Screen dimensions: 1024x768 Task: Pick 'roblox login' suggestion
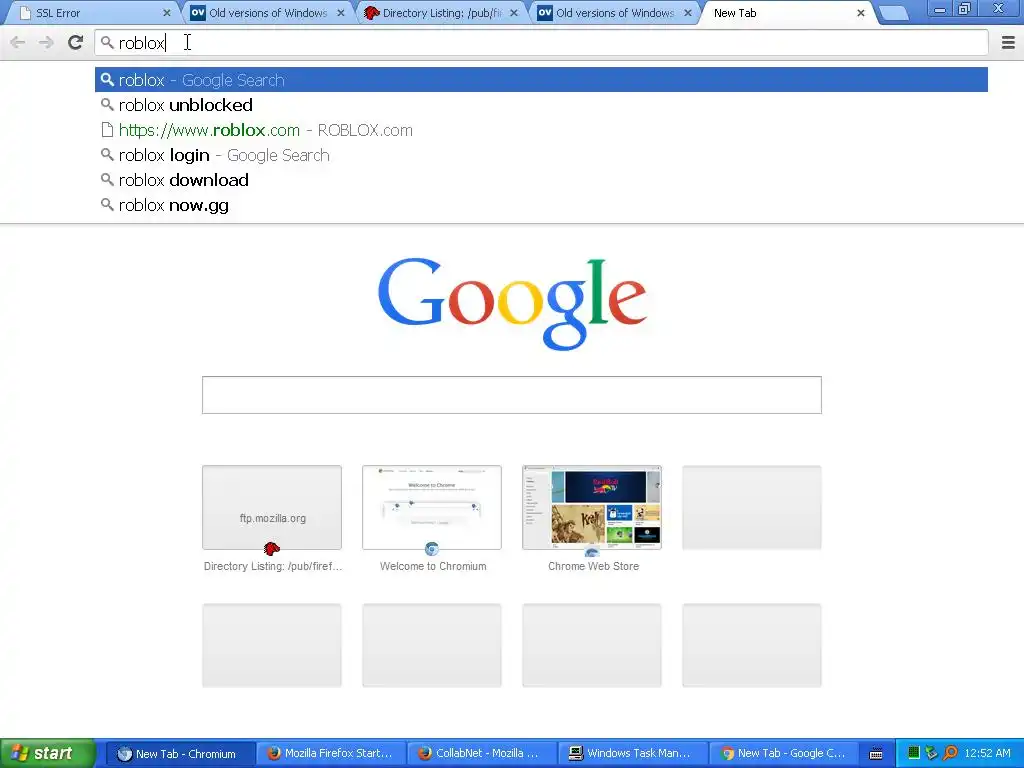[x=541, y=155]
